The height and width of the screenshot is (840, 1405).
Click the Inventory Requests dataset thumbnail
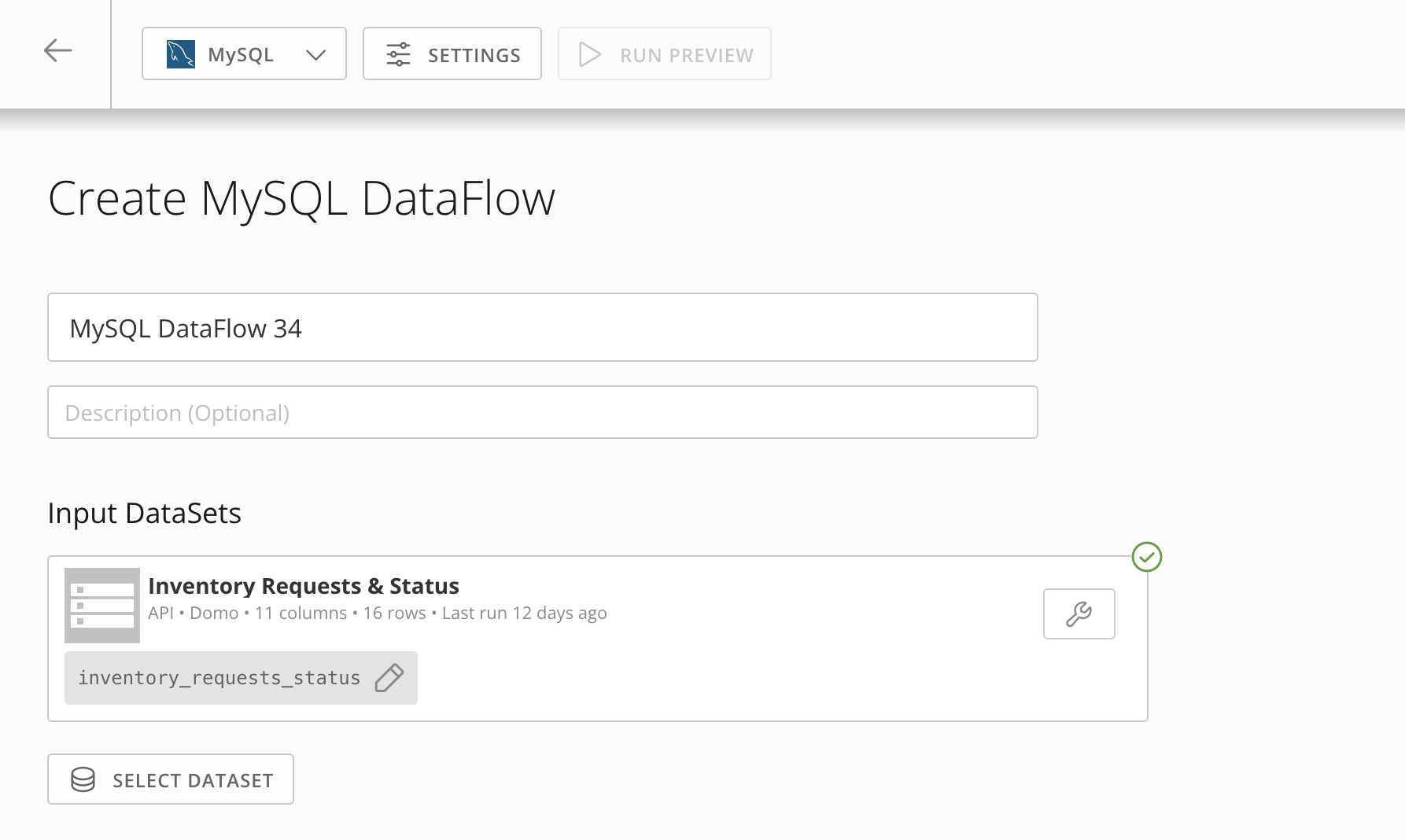point(102,605)
